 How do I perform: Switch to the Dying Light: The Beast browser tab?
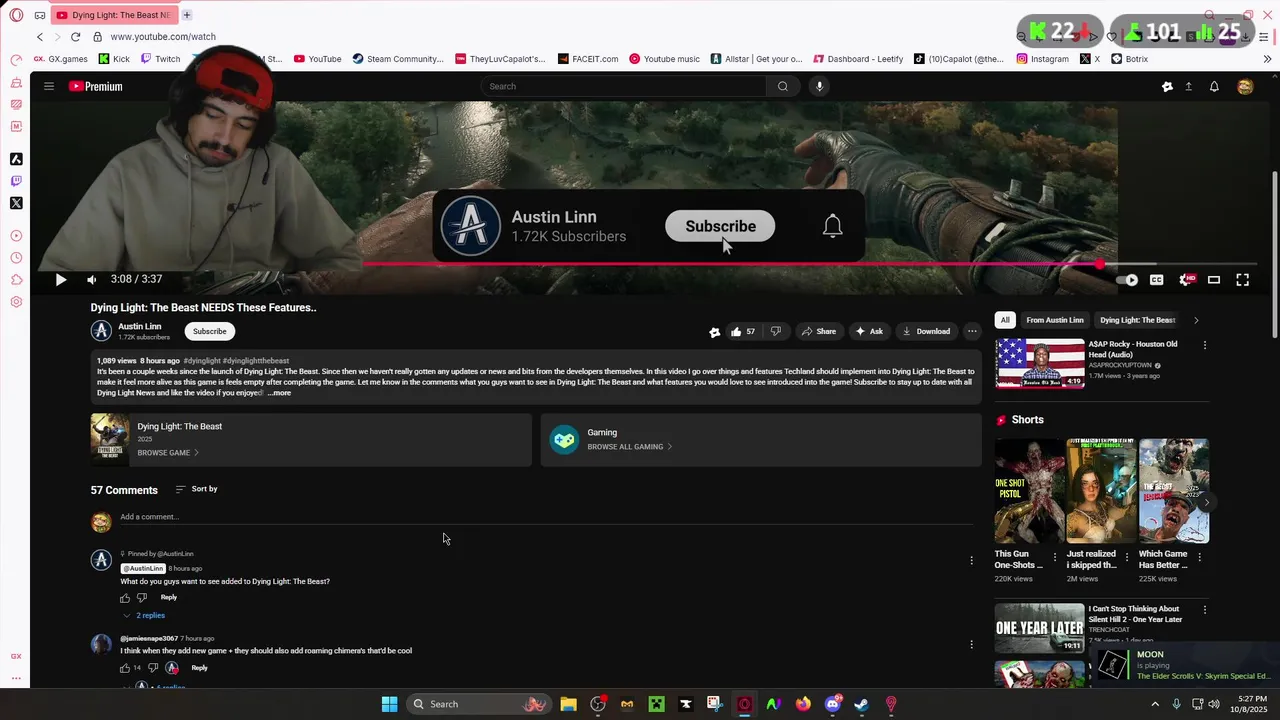[114, 15]
